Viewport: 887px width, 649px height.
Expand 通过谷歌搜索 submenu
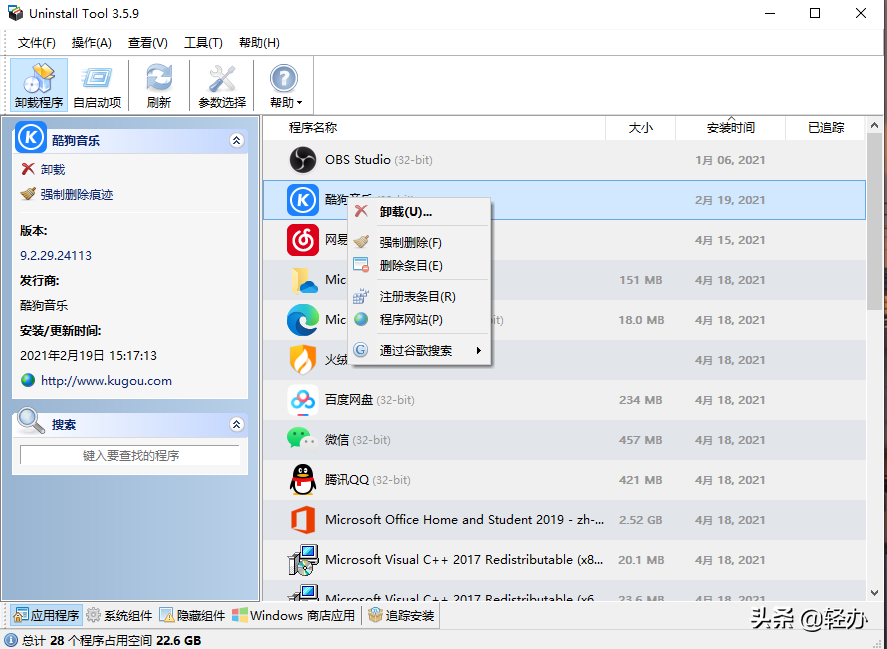pos(419,350)
